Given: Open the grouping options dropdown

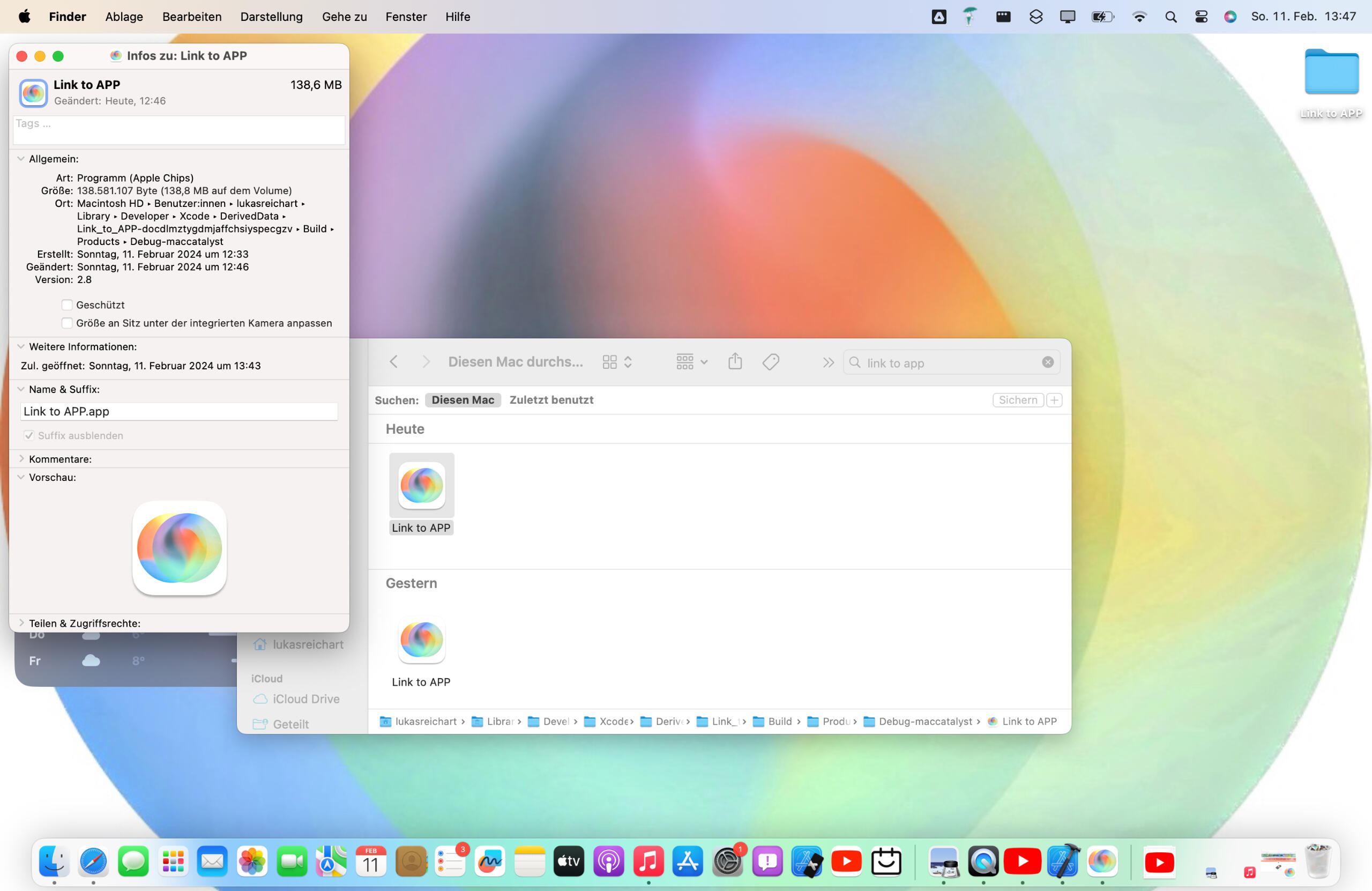Looking at the screenshot, I should pos(691,362).
